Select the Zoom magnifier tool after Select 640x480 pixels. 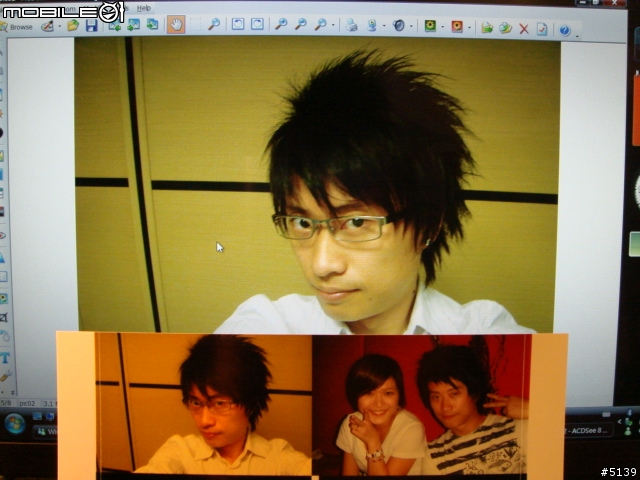click(x=214, y=24)
